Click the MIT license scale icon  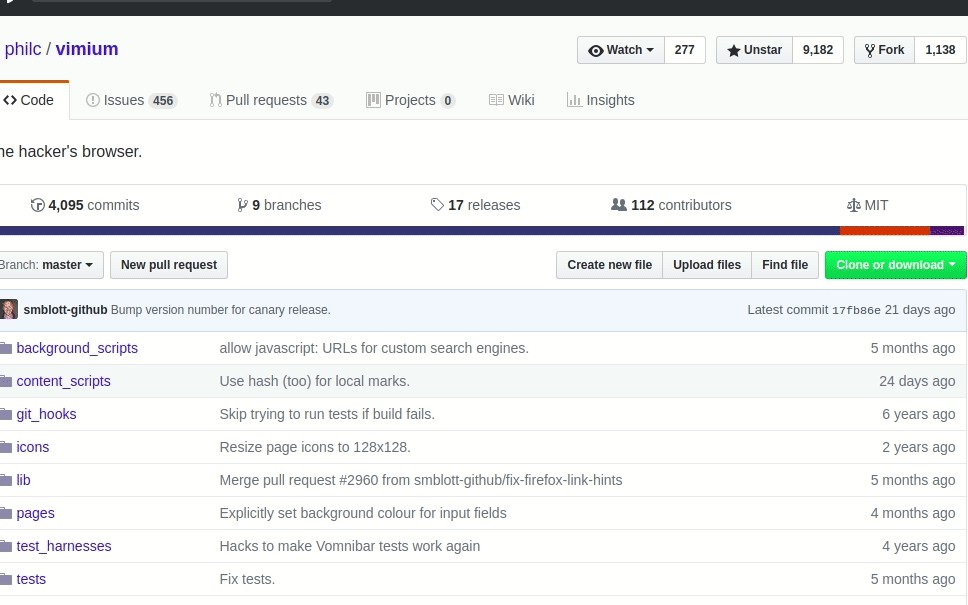853,205
